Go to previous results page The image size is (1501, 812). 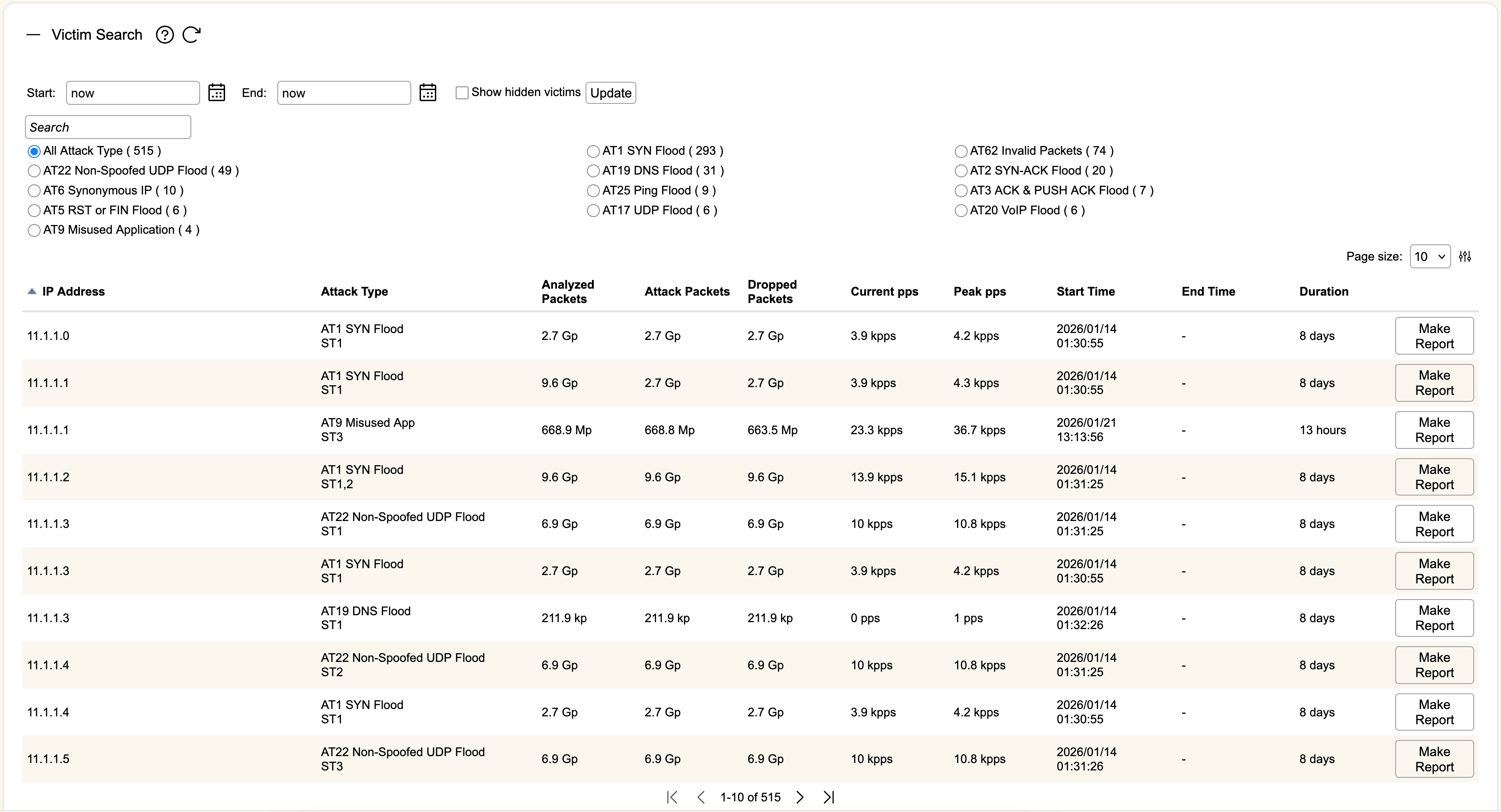point(701,797)
